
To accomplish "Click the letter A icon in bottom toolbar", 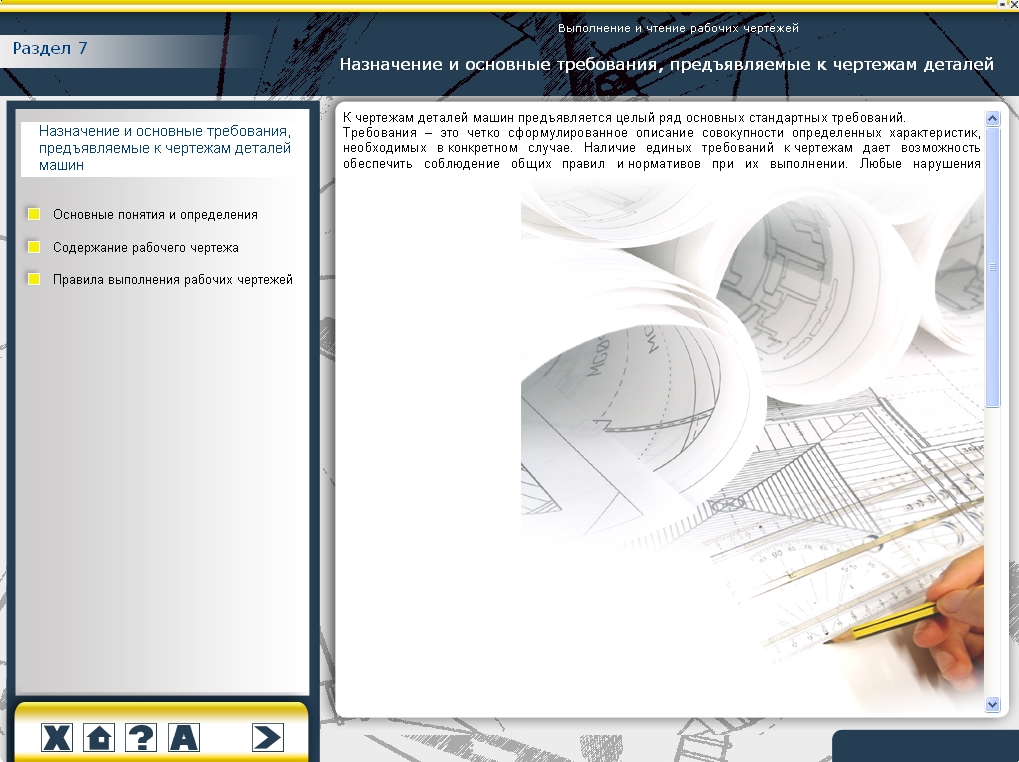I will click(x=184, y=738).
